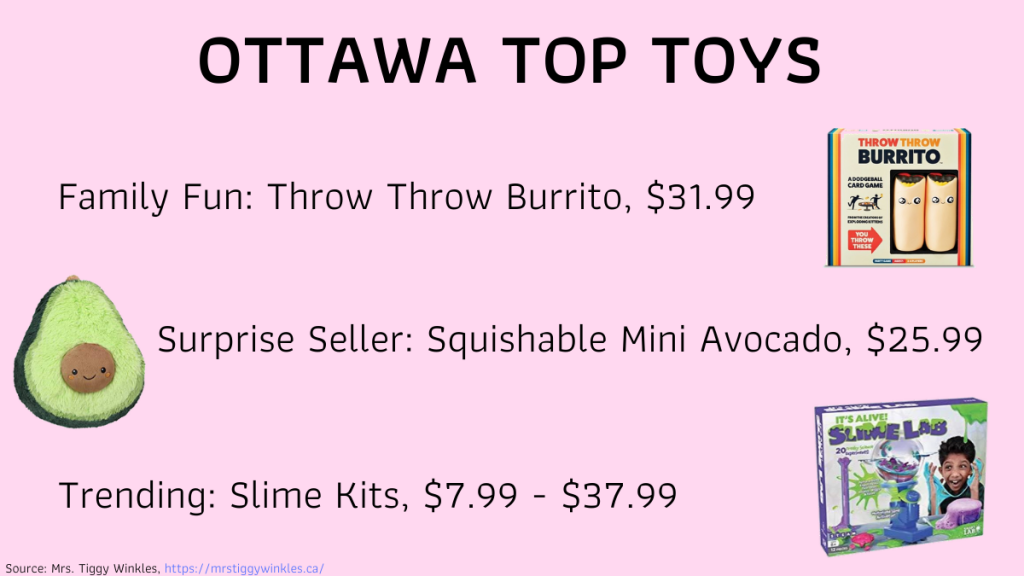Click the 'Slime Lab' logo on box
This screenshot has width=1024, height=576.
click(x=886, y=433)
